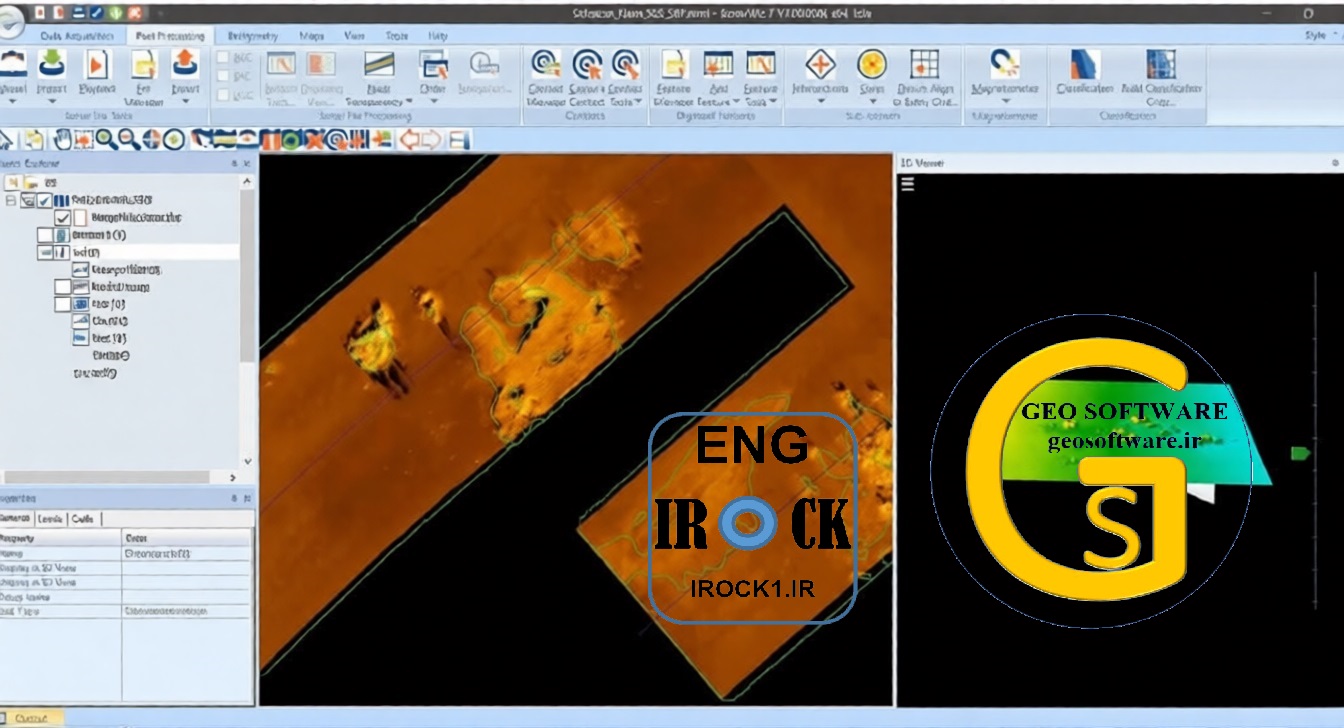Open the Export dropdown arrow
Screen dimensions: 1344x728
(x=185, y=102)
